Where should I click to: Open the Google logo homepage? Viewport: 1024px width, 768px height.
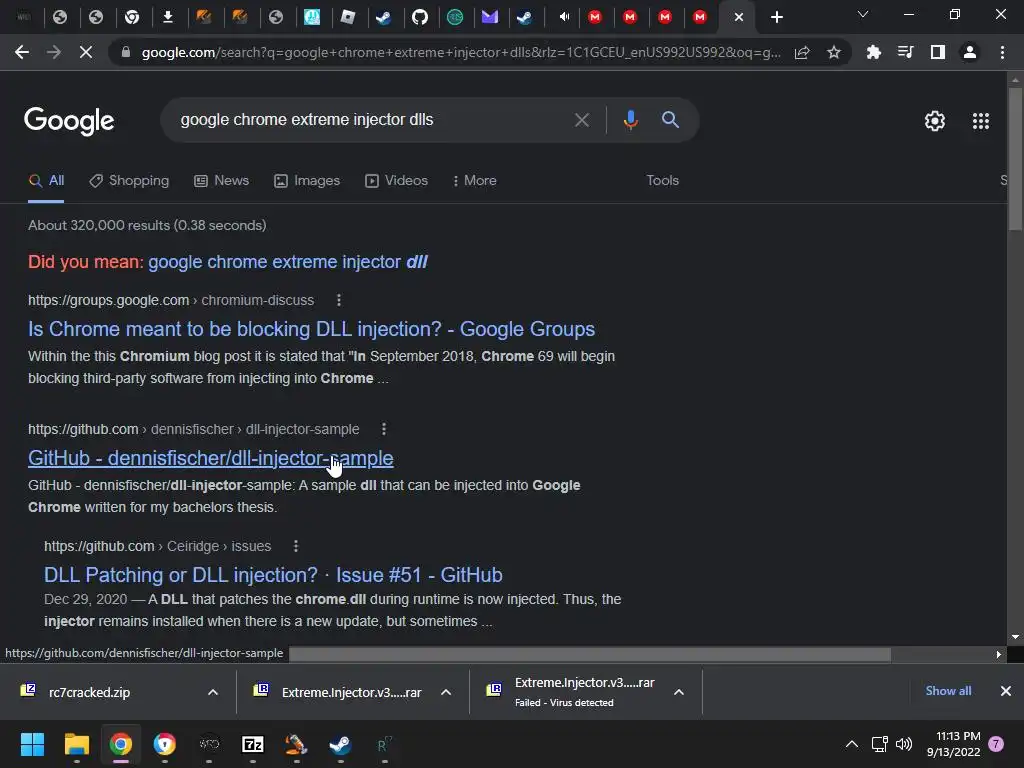point(69,121)
